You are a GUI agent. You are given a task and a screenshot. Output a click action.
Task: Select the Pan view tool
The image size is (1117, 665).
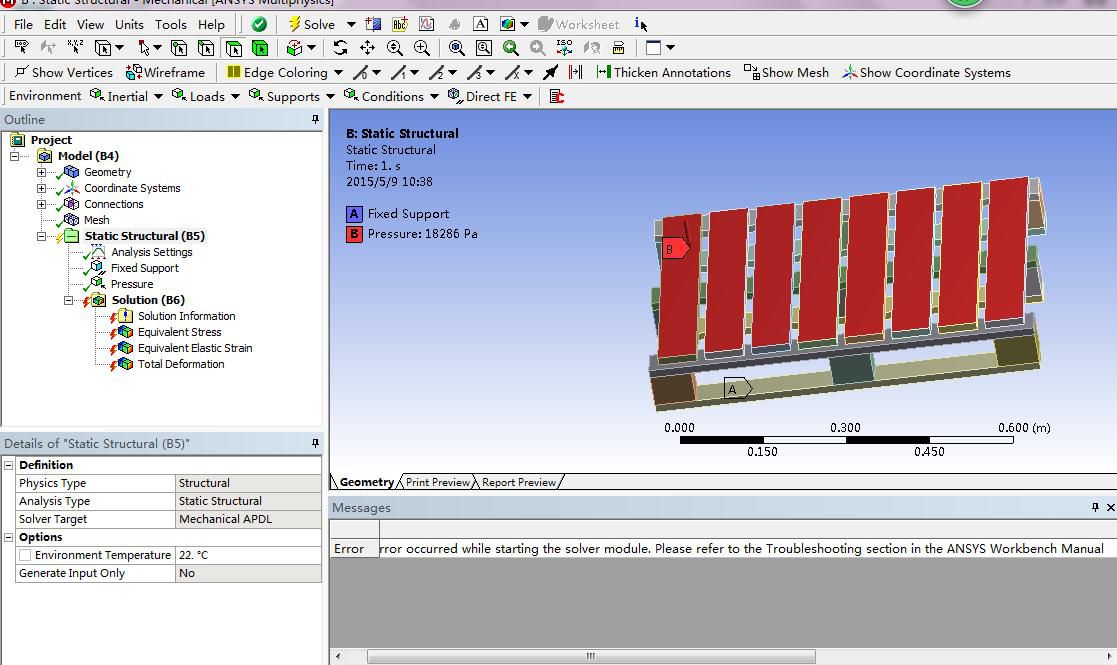pyautogui.click(x=367, y=47)
